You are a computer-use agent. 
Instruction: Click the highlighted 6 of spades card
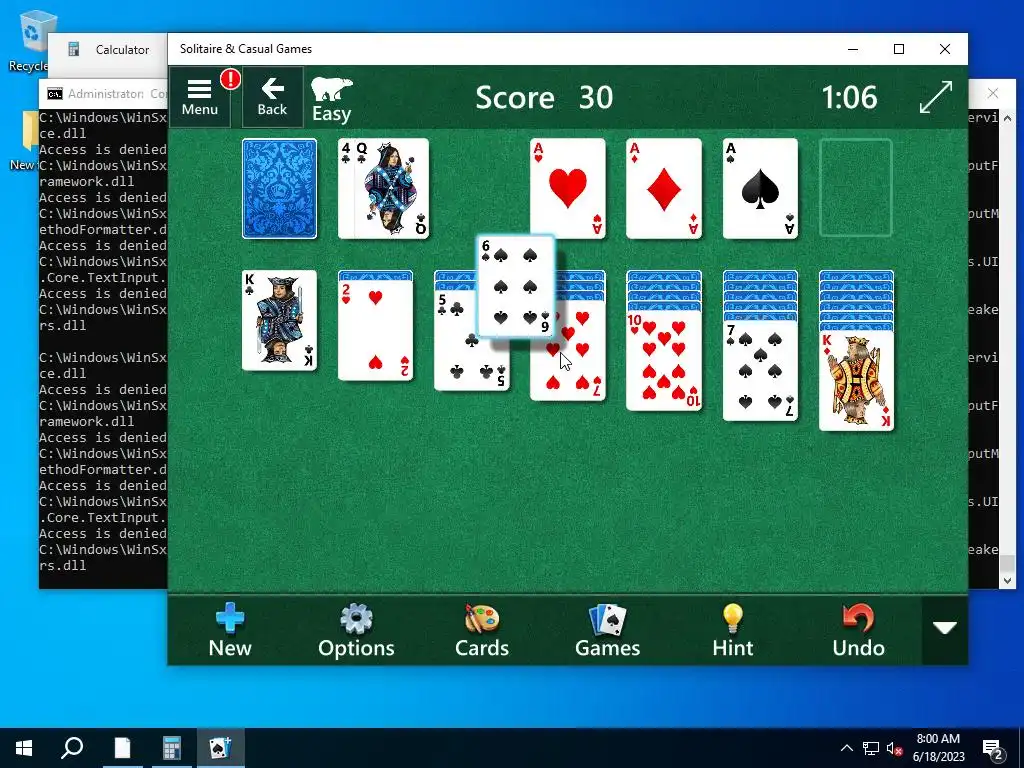(x=516, y=287)
